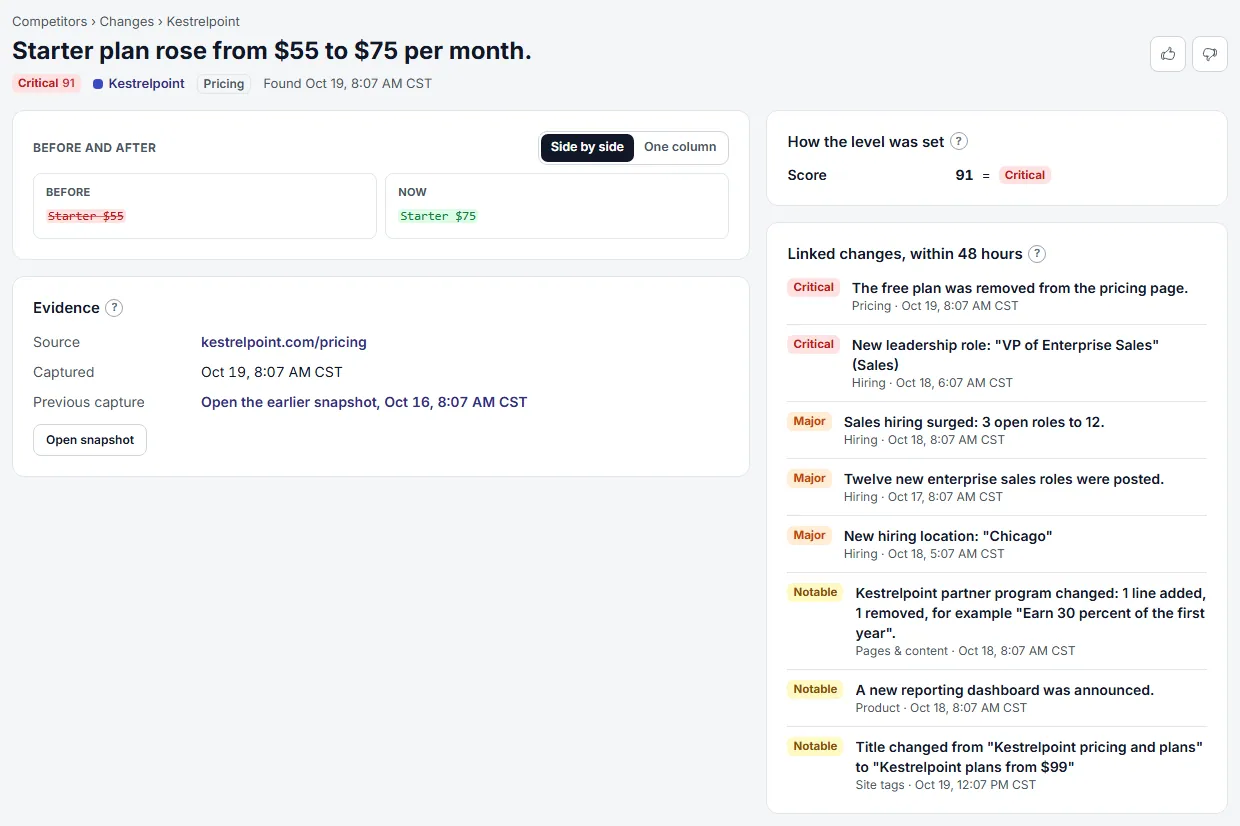This screenshot has width=1240, height=826.
Task: Click the score value "91"
Action: (x=964, y=175)
